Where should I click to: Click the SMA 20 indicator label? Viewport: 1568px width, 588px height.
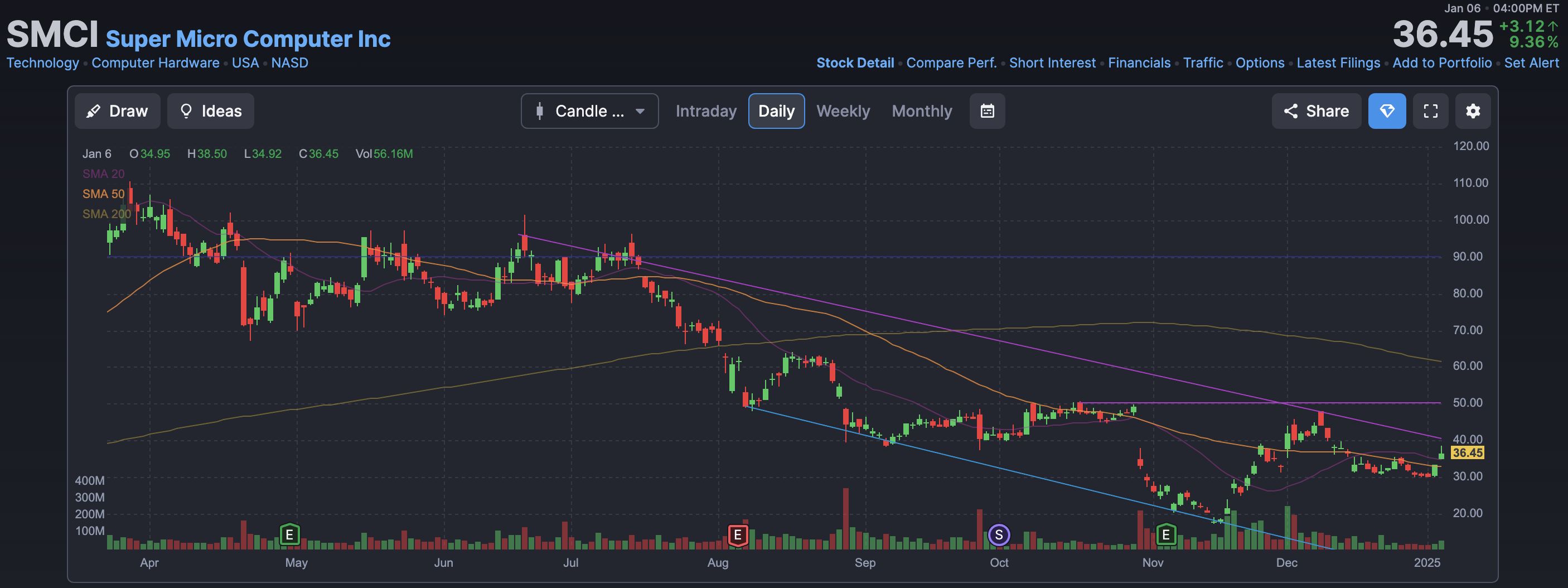104,173
